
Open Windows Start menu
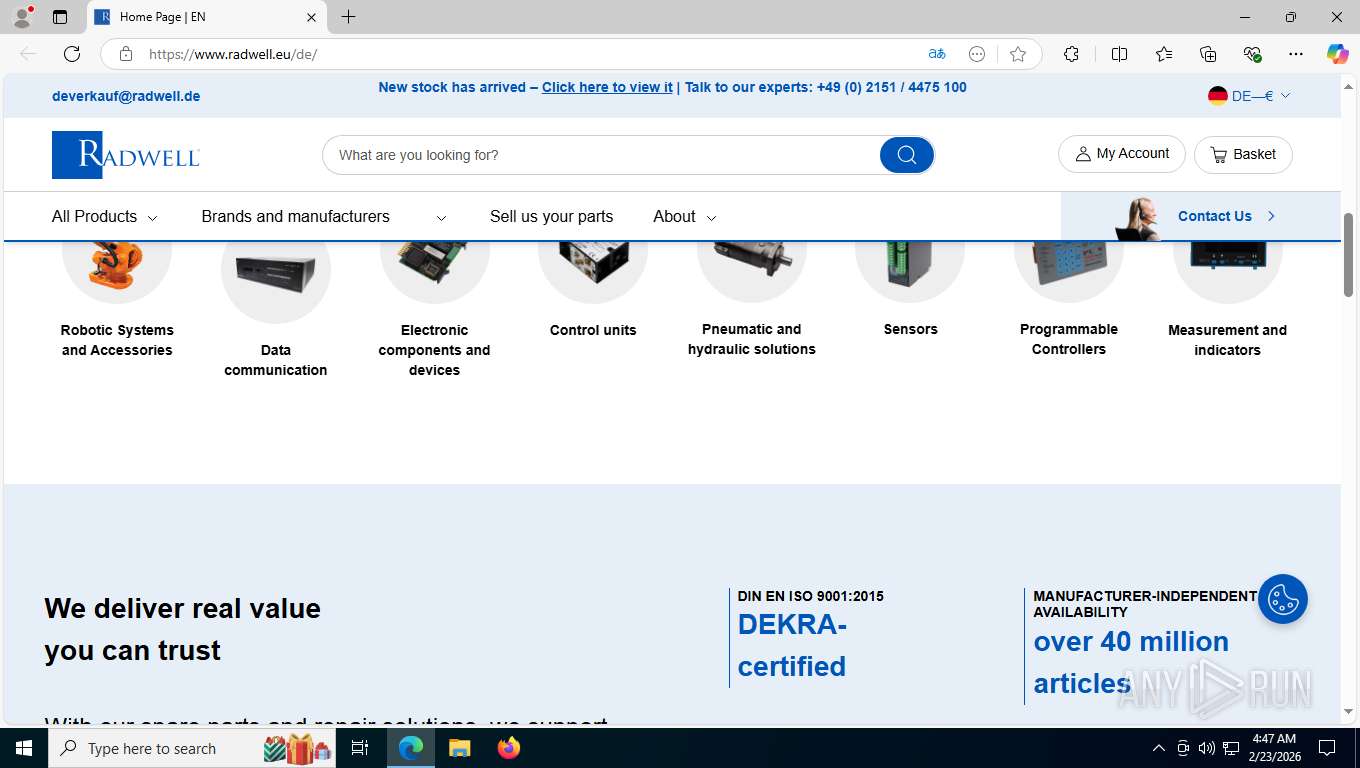pos(24,748)
